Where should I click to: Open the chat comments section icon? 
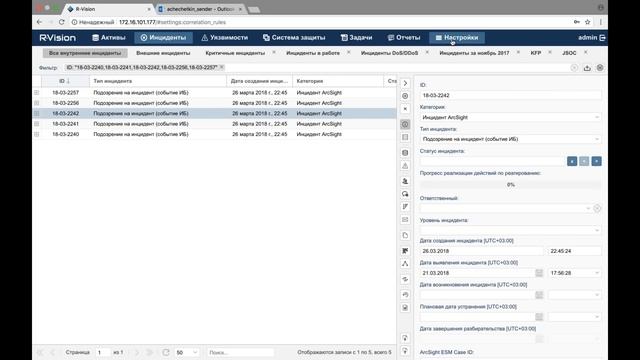click(405, 194)
